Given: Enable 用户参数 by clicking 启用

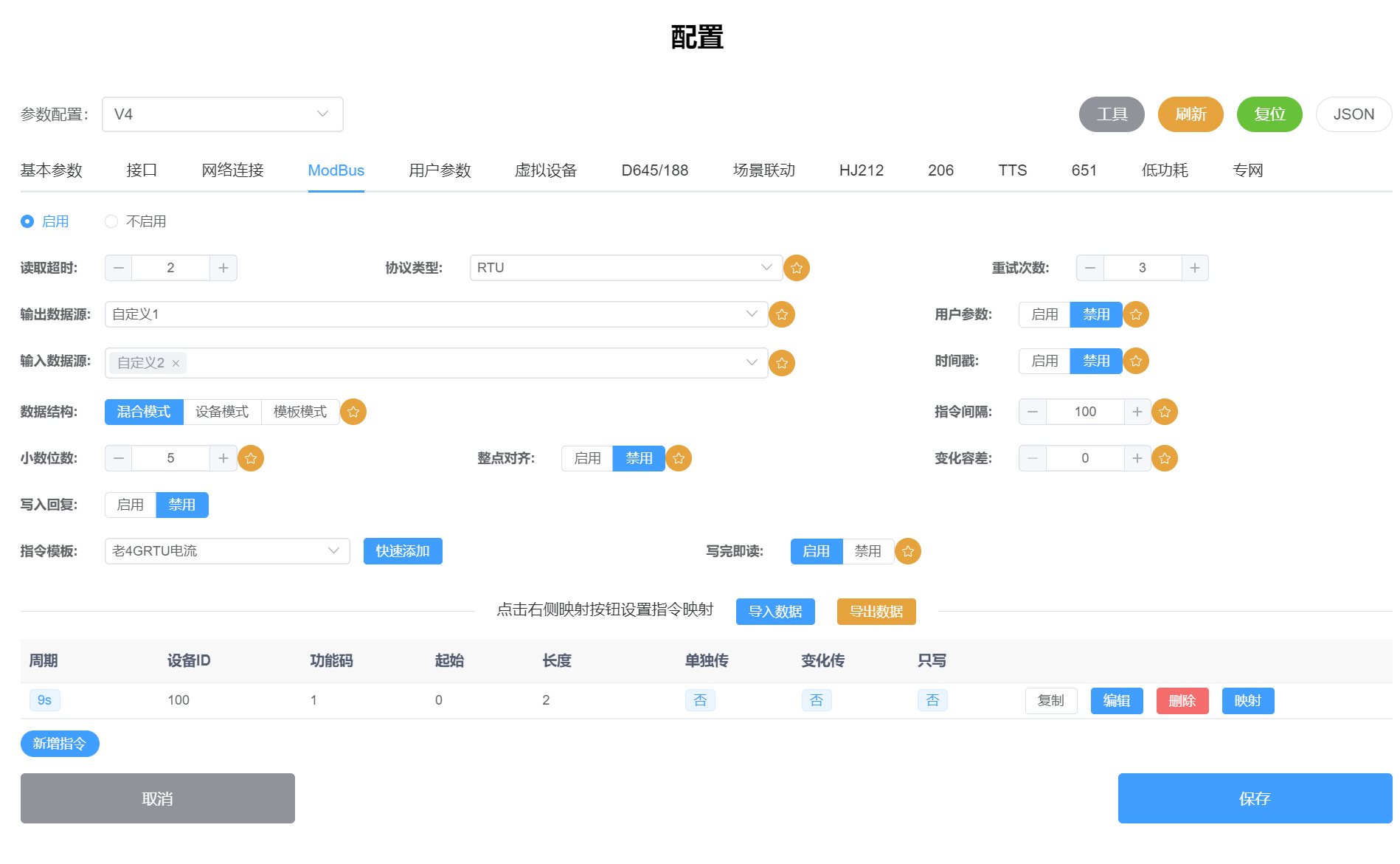Looking at the screenshot, I should [1044, 314].
